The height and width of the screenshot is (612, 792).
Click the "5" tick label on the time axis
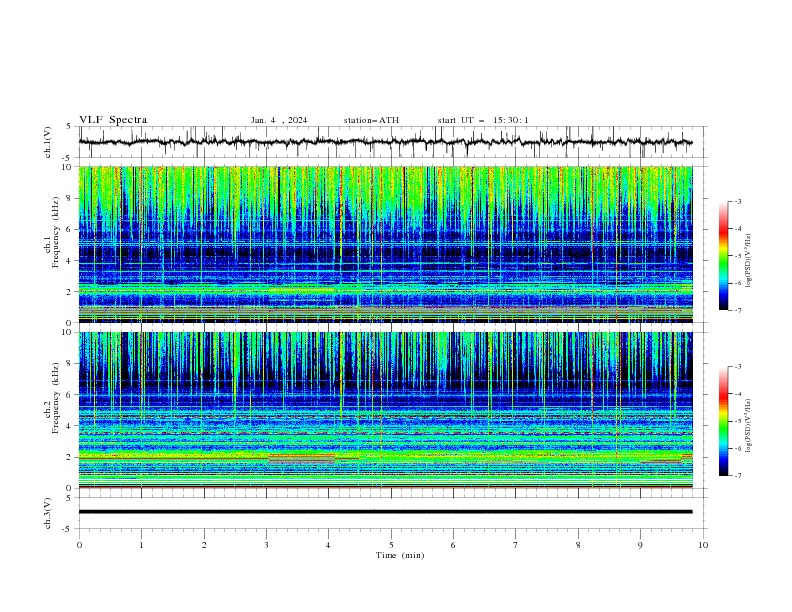tap(391, 545)
